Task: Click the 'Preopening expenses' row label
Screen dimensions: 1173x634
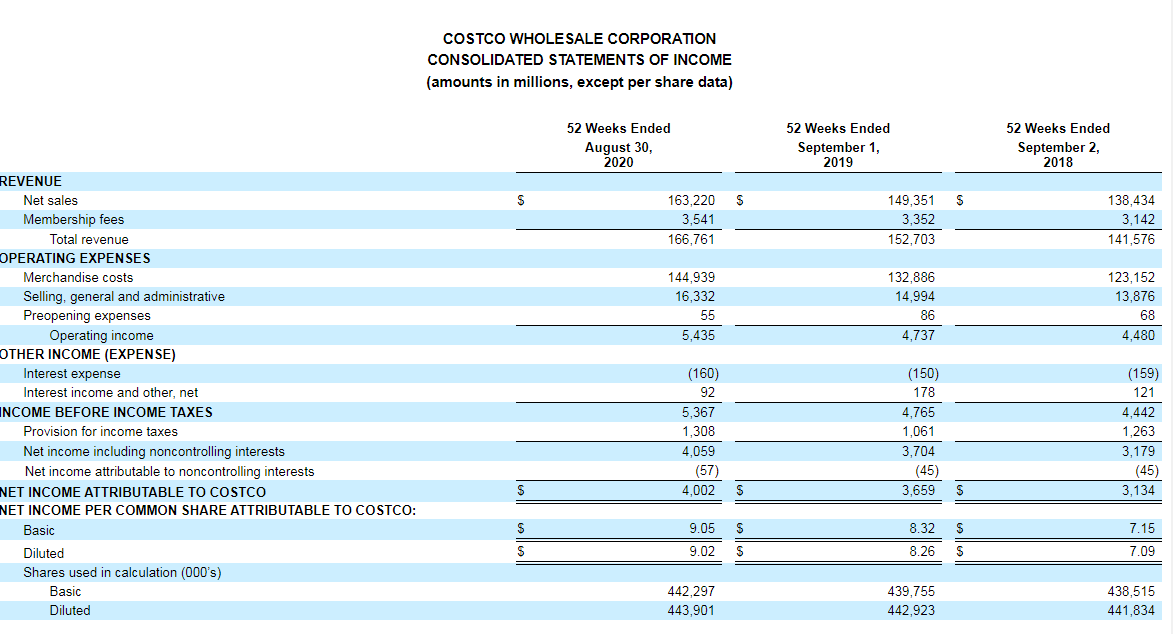Action: (x=87, y=316)
